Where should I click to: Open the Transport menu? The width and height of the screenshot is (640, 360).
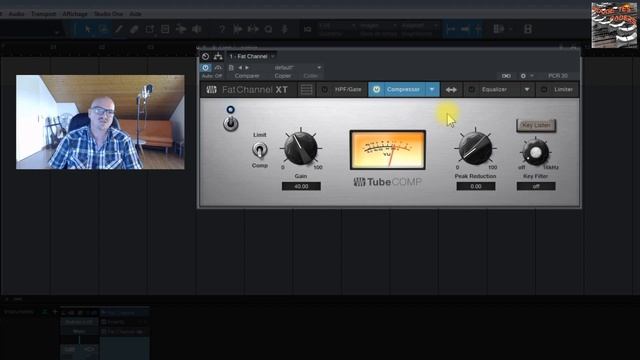pyautogui.click(x=43, y=14)
